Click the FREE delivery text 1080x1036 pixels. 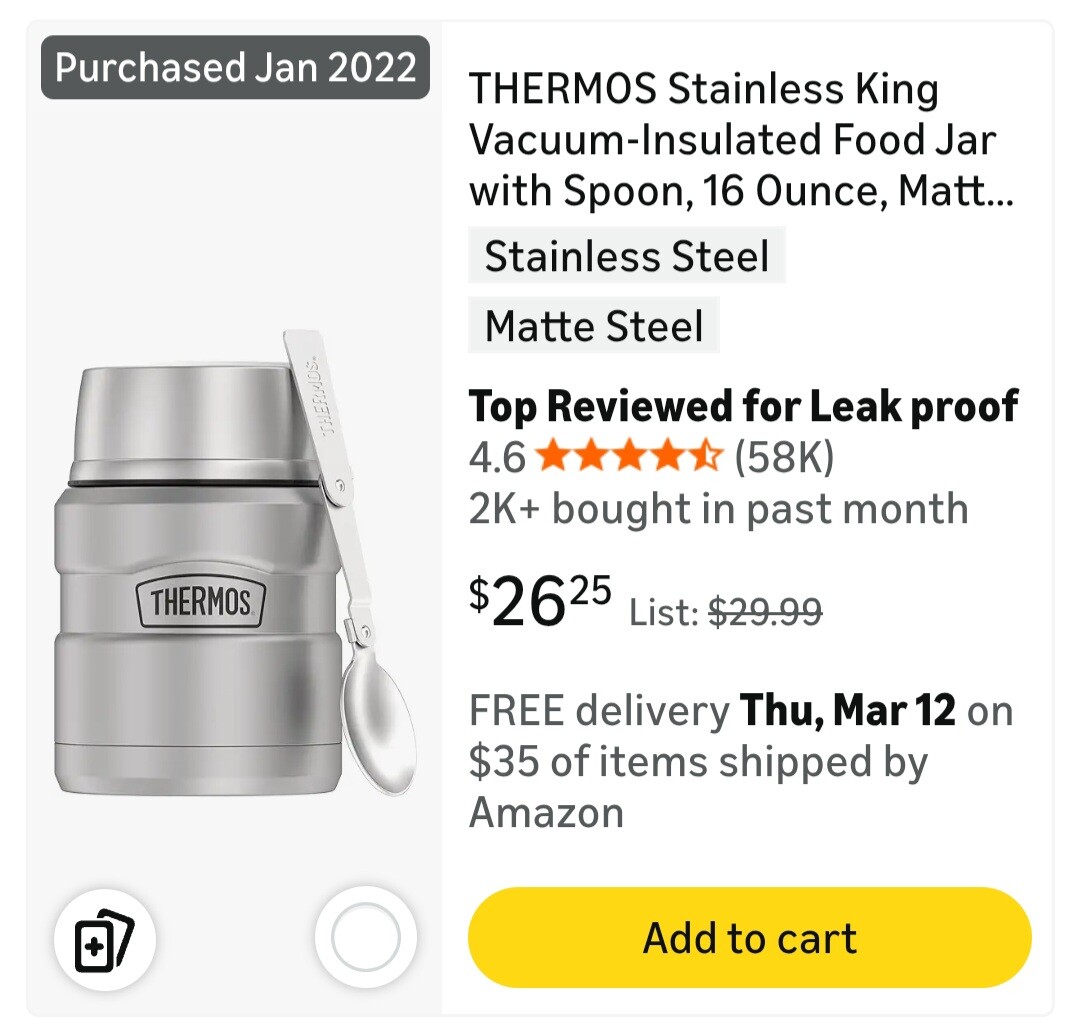[x=599, y=711]
